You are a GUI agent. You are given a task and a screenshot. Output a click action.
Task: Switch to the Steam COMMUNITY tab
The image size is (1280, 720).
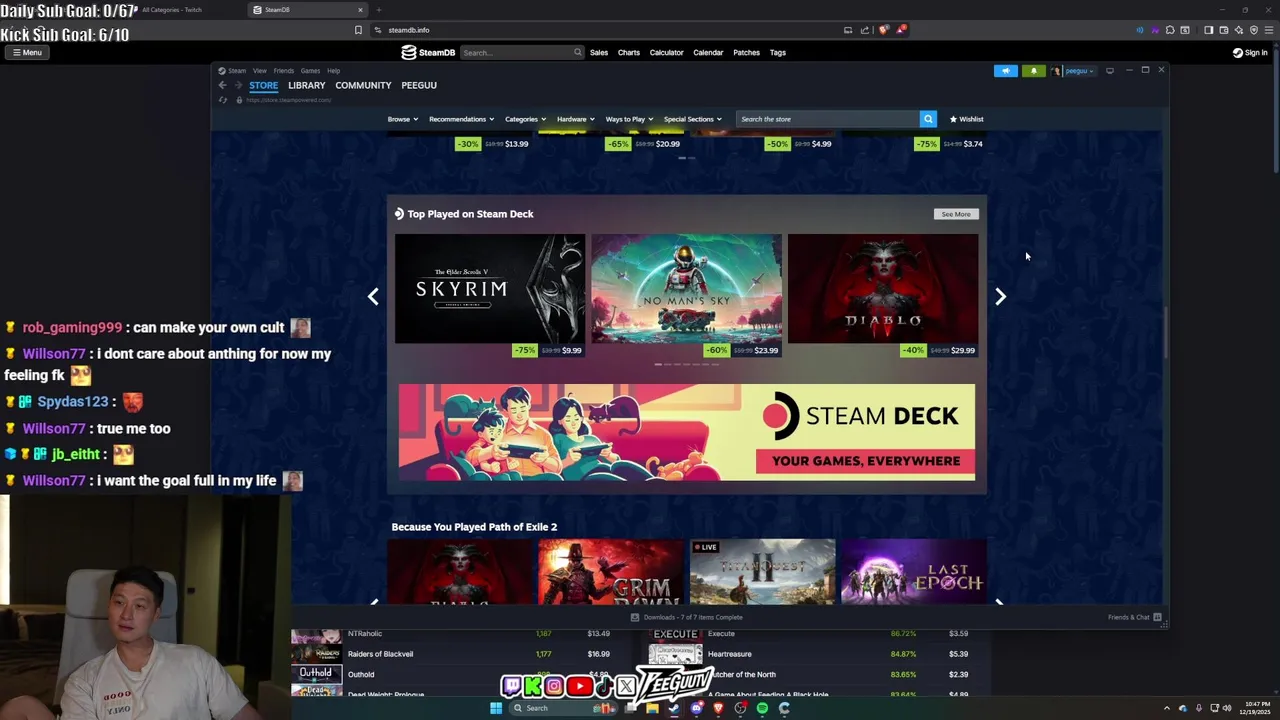coord(363,85)
